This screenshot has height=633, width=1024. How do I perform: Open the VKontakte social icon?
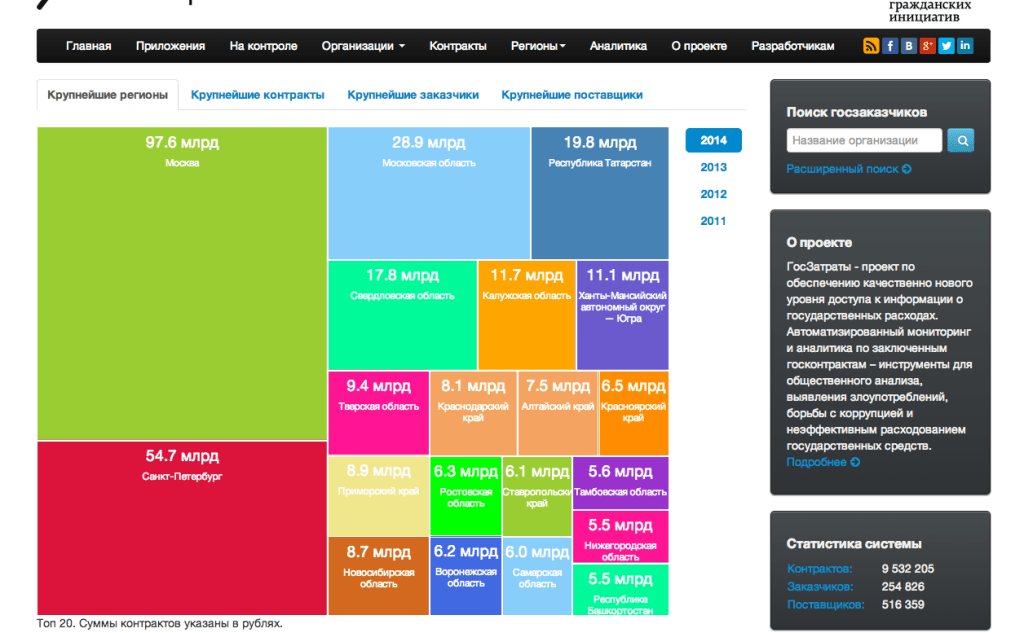(909, 46)
